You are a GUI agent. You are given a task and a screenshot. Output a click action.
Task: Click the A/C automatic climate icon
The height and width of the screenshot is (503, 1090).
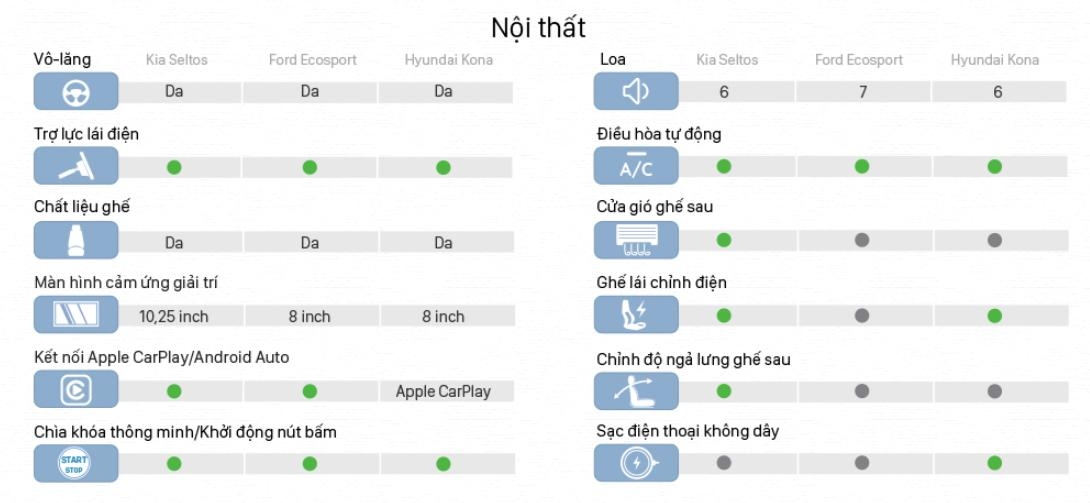[636, 166]
